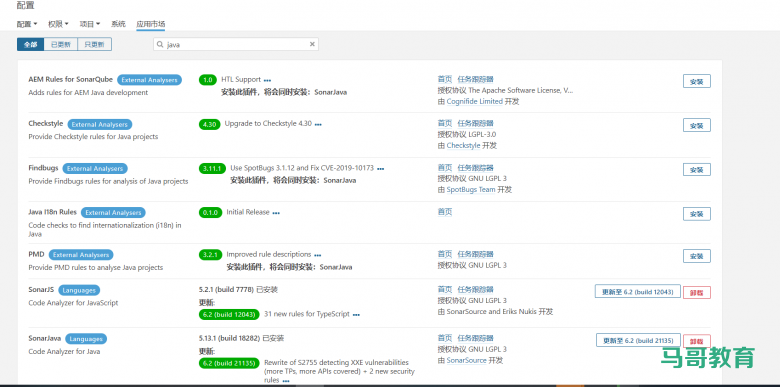This screenshot has width=780, height=387.
Task: Click version badge 4.30 for Checkstyle
Action: click(x=209, y=124)
